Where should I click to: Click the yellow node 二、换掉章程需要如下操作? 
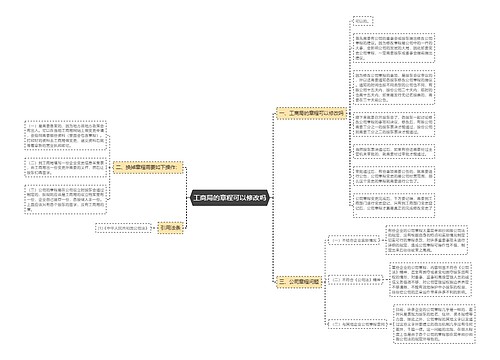coord(148,167)
